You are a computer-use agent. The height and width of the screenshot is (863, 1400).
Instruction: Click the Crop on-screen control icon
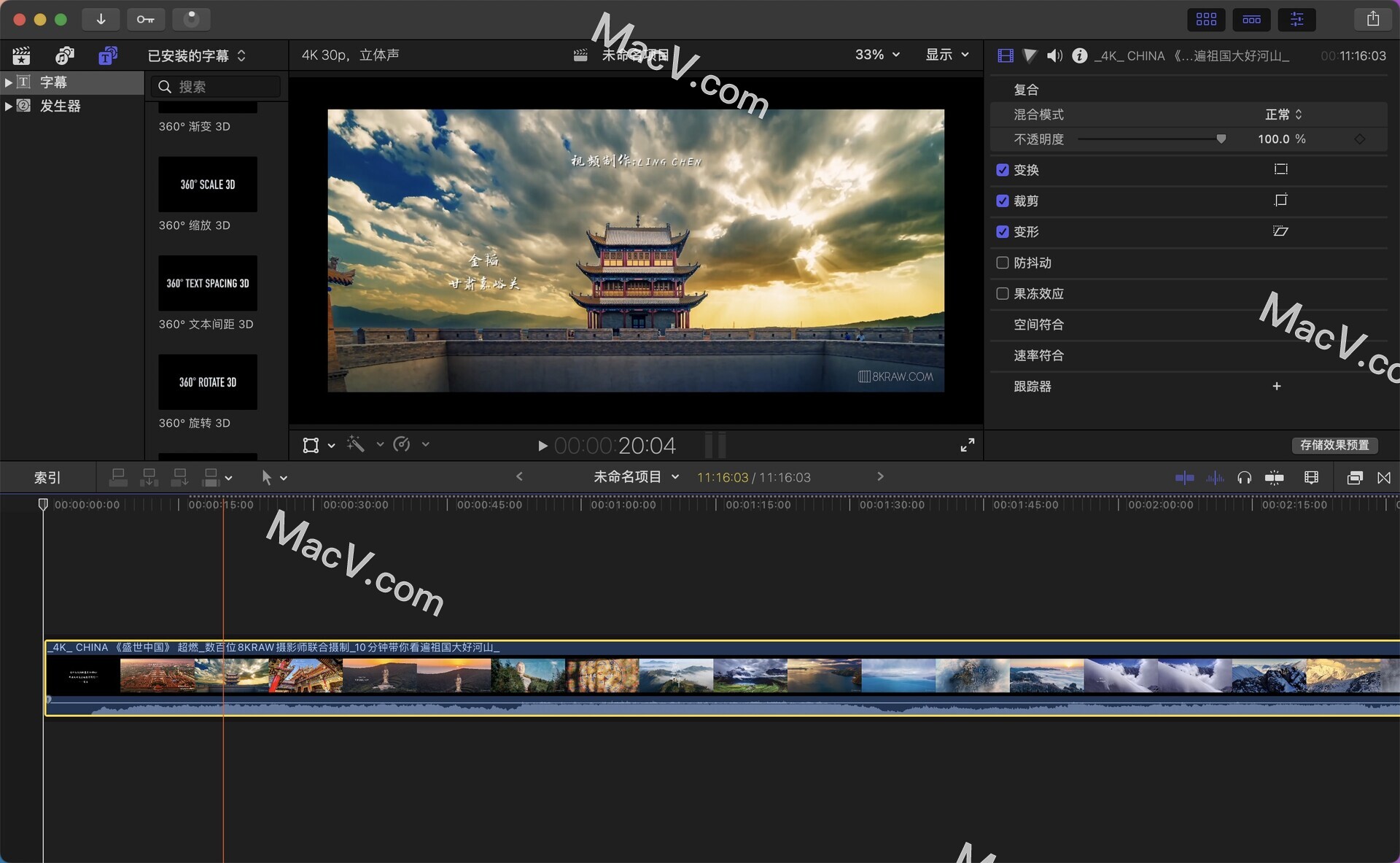tap(1280, 200)
